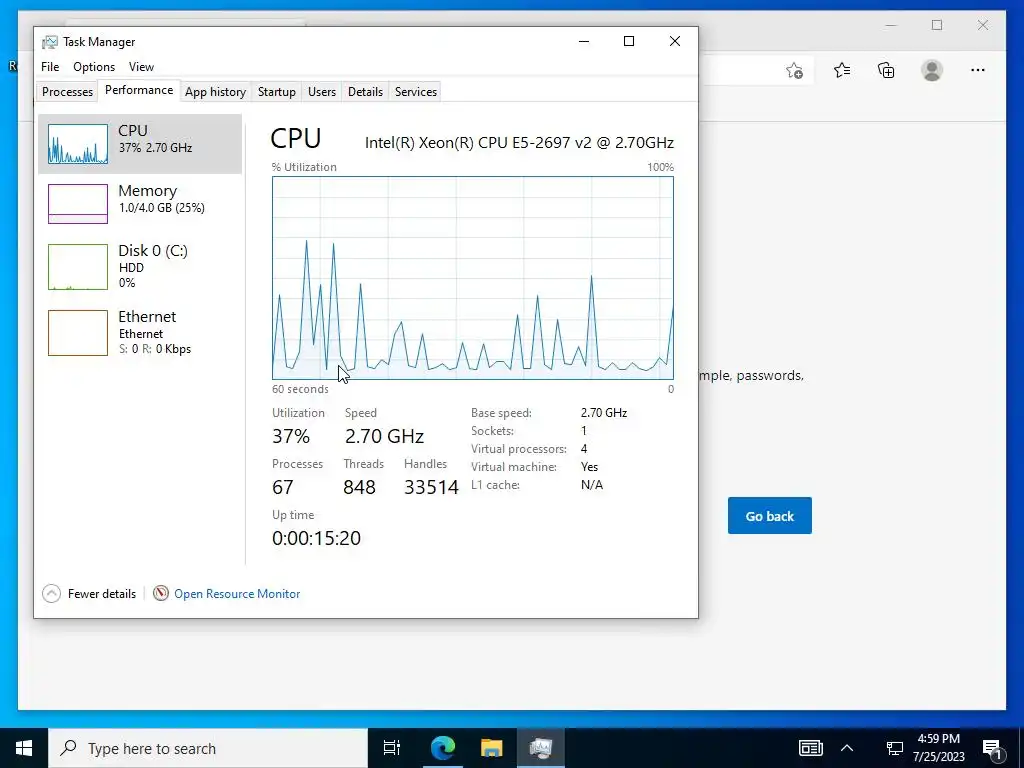Image resolution: width=1024 pixels, height=768 pixels.
Task: Click the Go back button in Edge
Action: tap(770, 515)
